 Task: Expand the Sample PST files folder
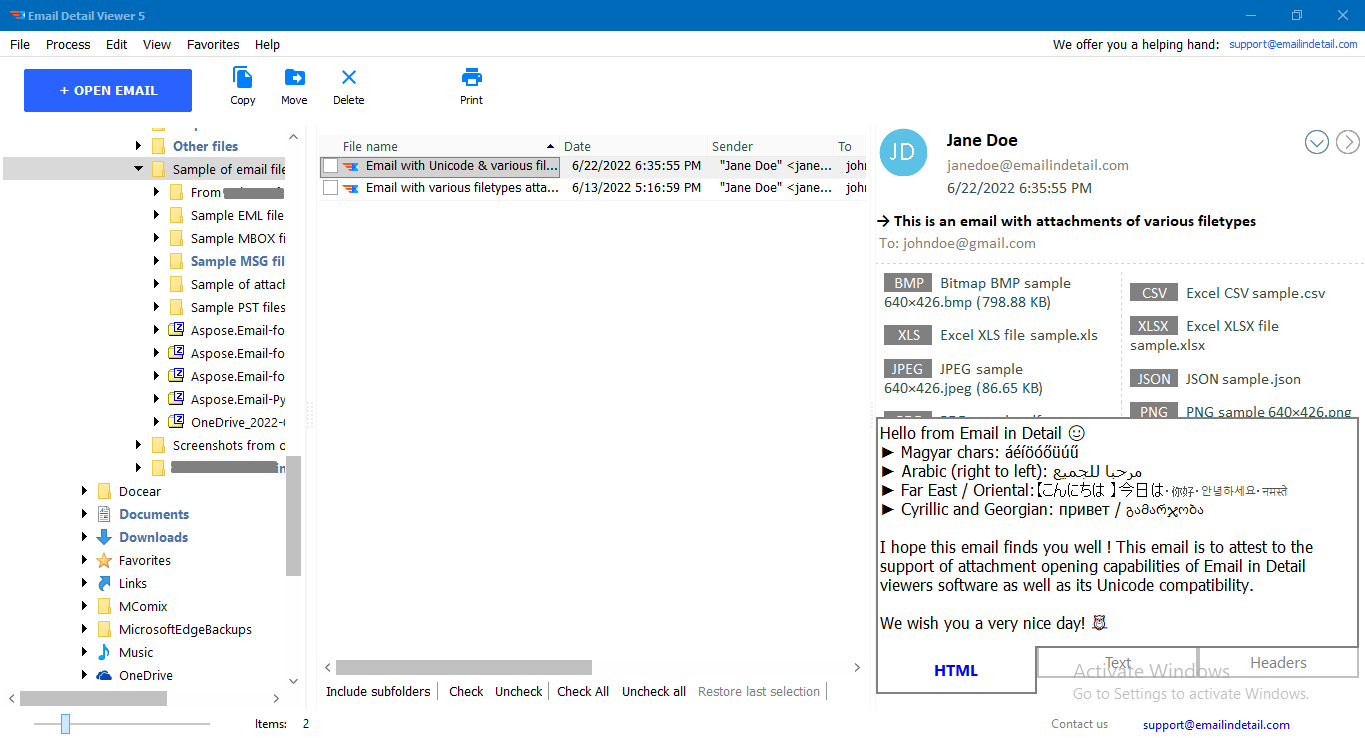tap(157, 307)
